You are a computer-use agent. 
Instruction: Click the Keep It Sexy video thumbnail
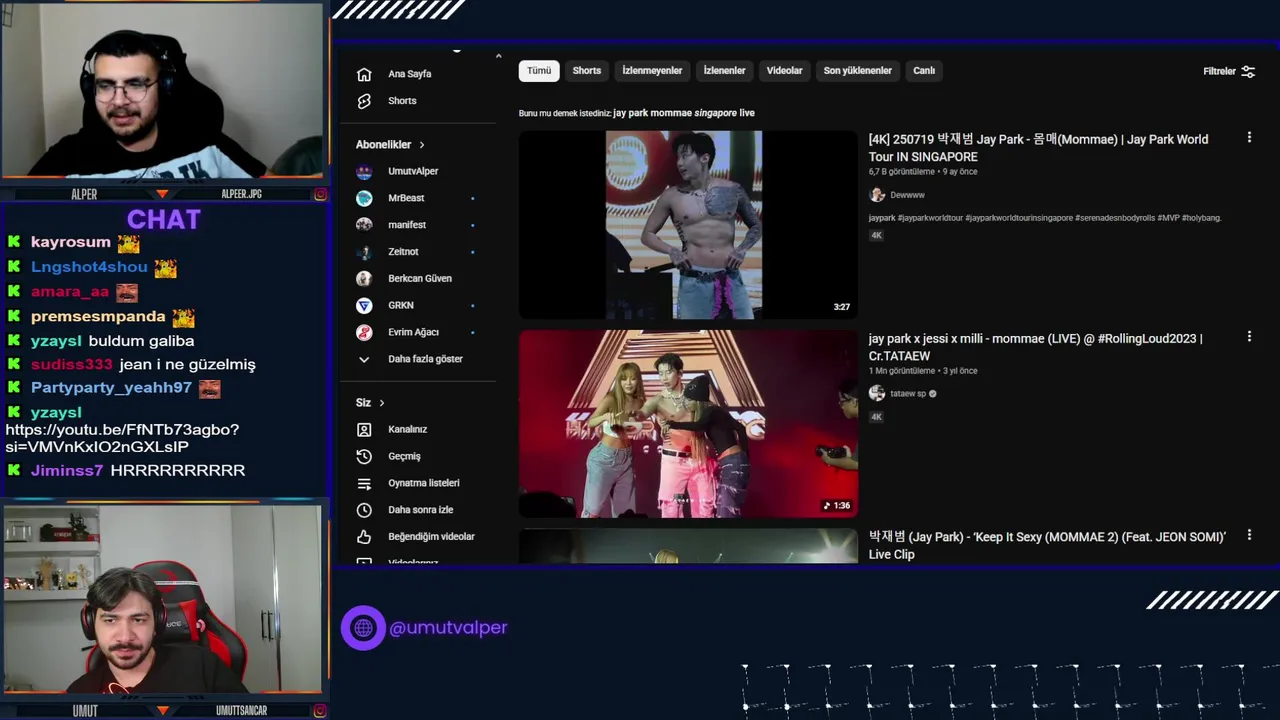[x=688, y=546]
